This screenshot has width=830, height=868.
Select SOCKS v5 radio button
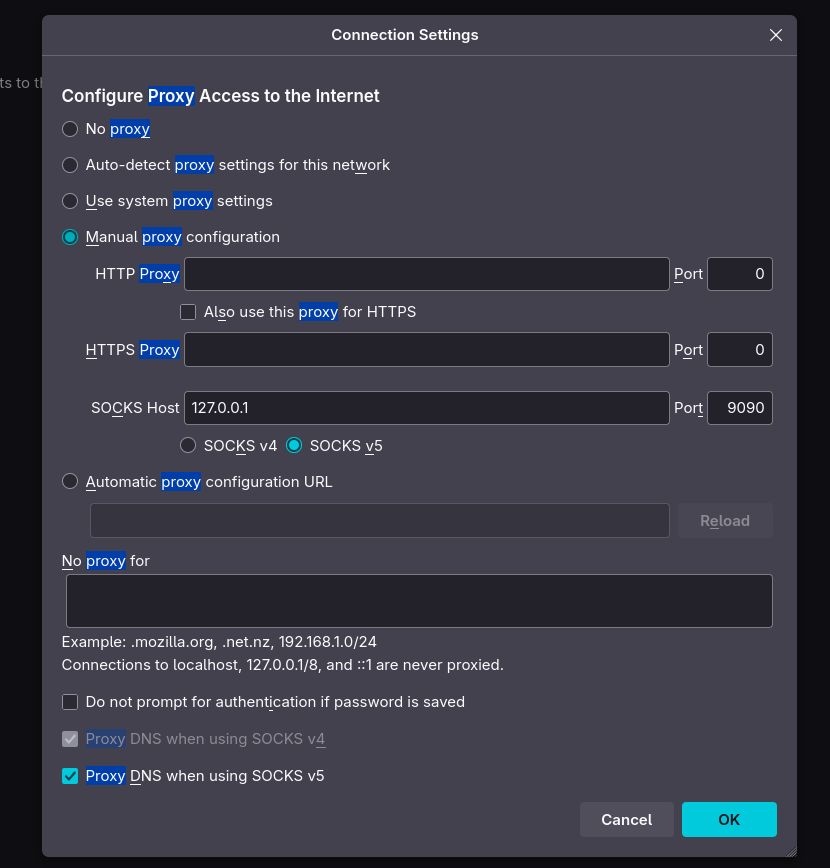click(294, 446)
